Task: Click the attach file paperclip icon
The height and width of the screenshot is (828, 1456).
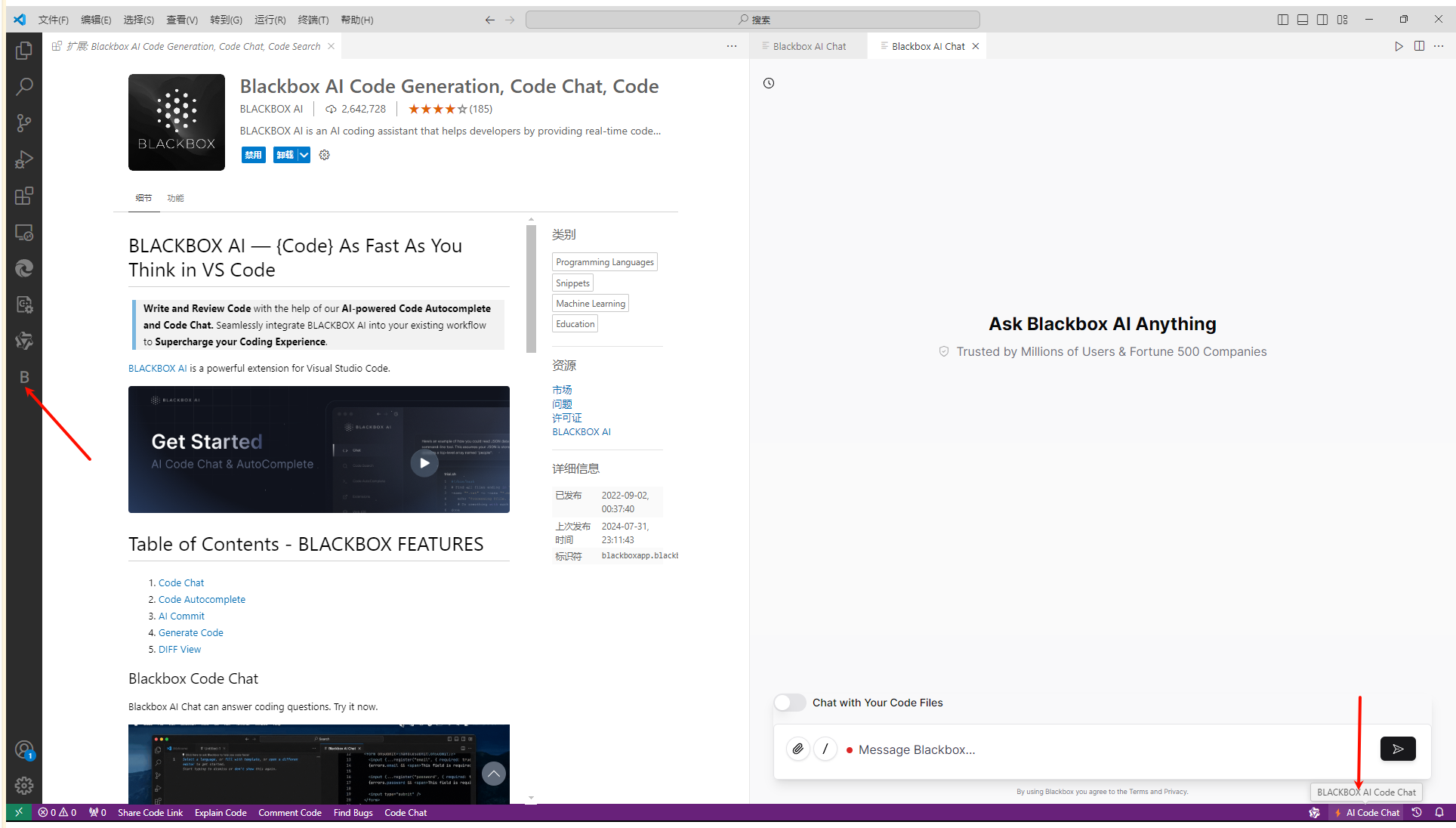Action: pos(797,749)
